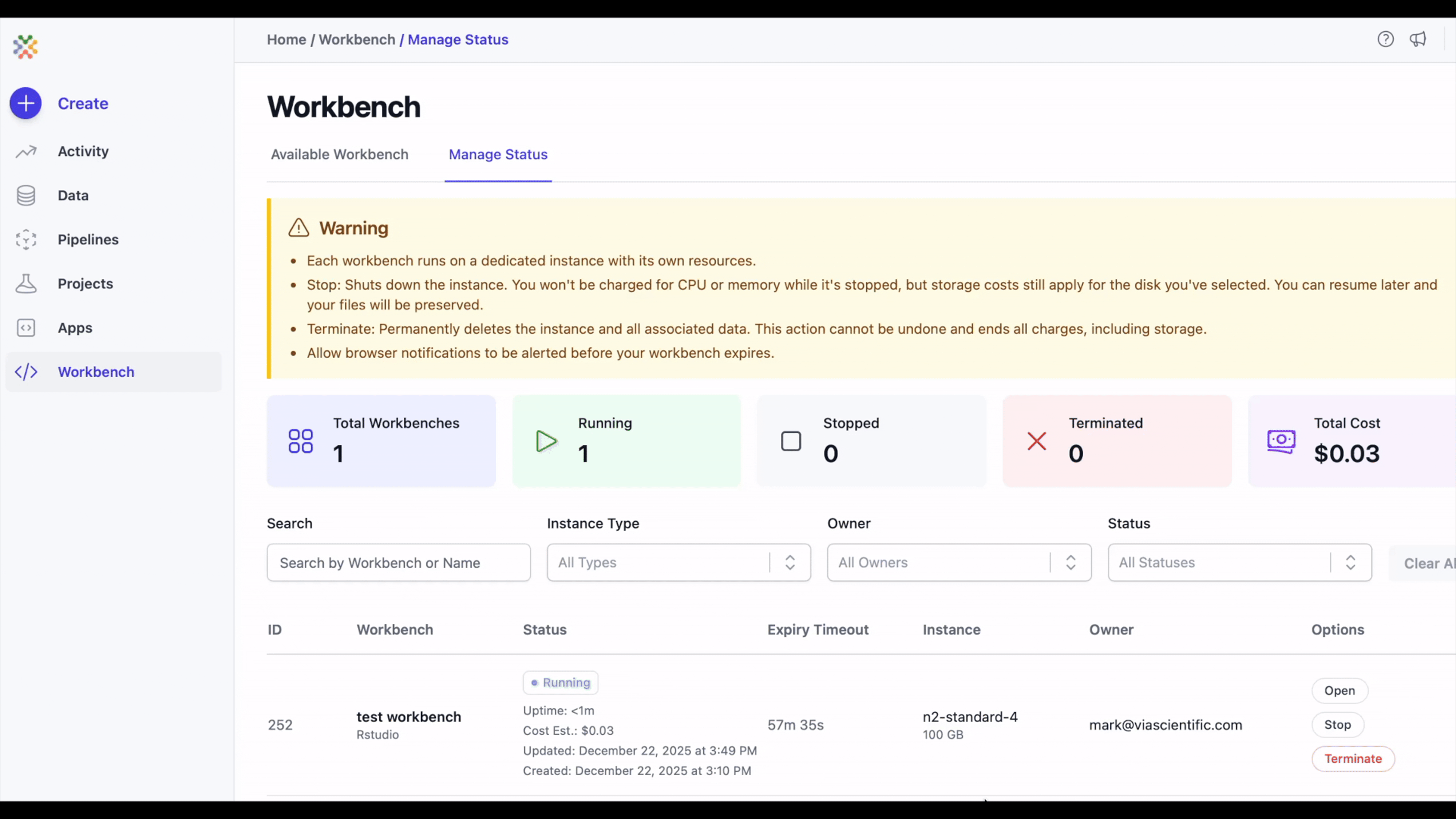Viewport: 1456px width, 819px height.
Task: Focus the Search by Workbench or Name field
Action: [x=399, y=562]
